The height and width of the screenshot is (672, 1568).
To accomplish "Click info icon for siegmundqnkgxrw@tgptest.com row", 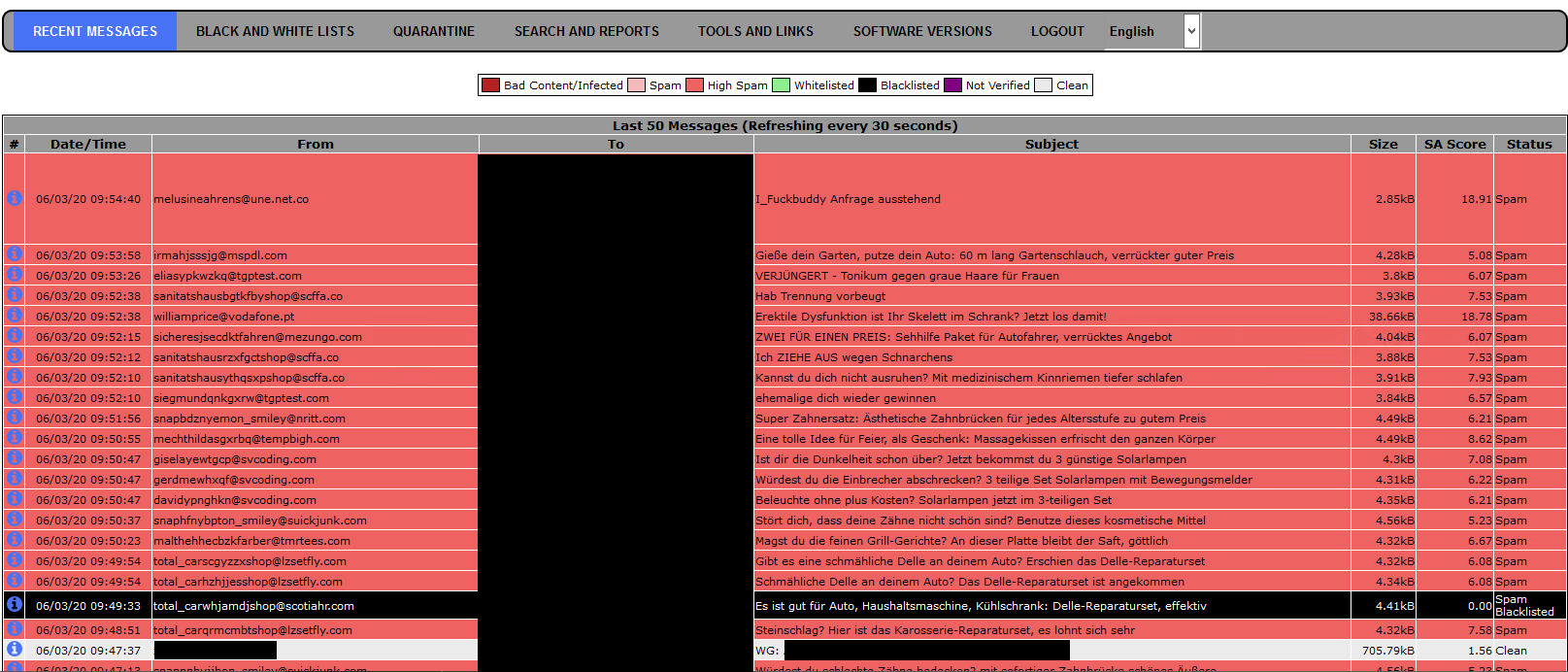I will [15, 397].
